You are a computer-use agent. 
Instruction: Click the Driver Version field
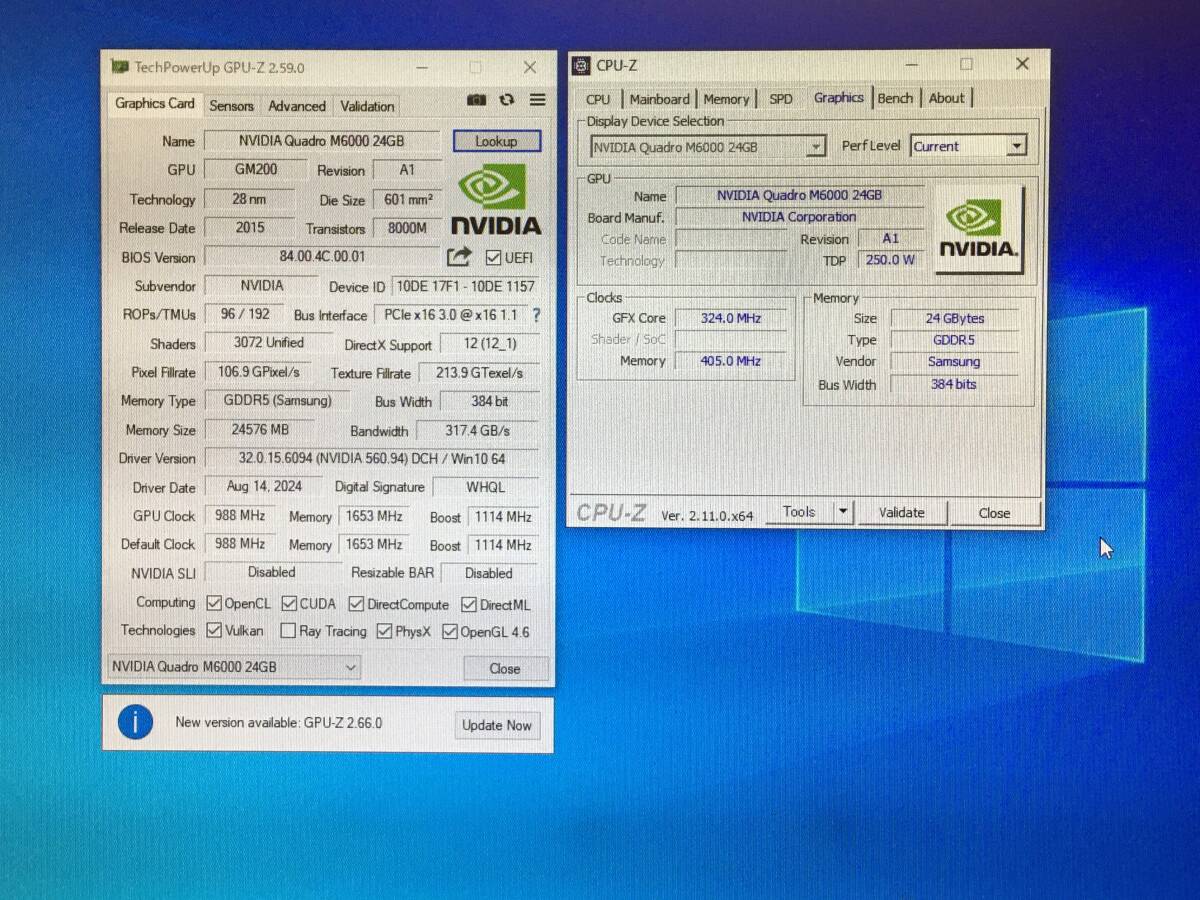pos(372,458)
